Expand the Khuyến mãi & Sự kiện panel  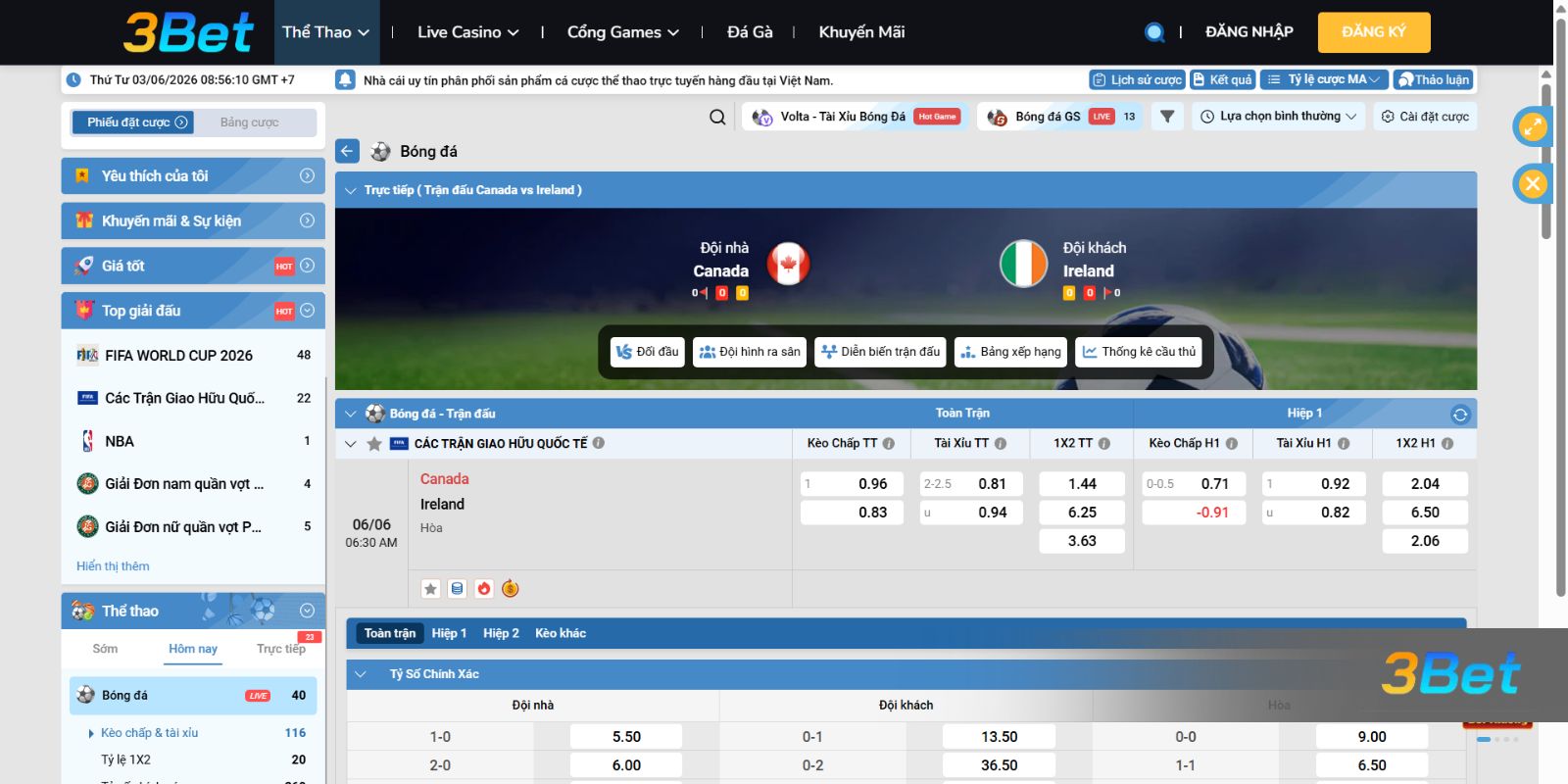(193, 221)
